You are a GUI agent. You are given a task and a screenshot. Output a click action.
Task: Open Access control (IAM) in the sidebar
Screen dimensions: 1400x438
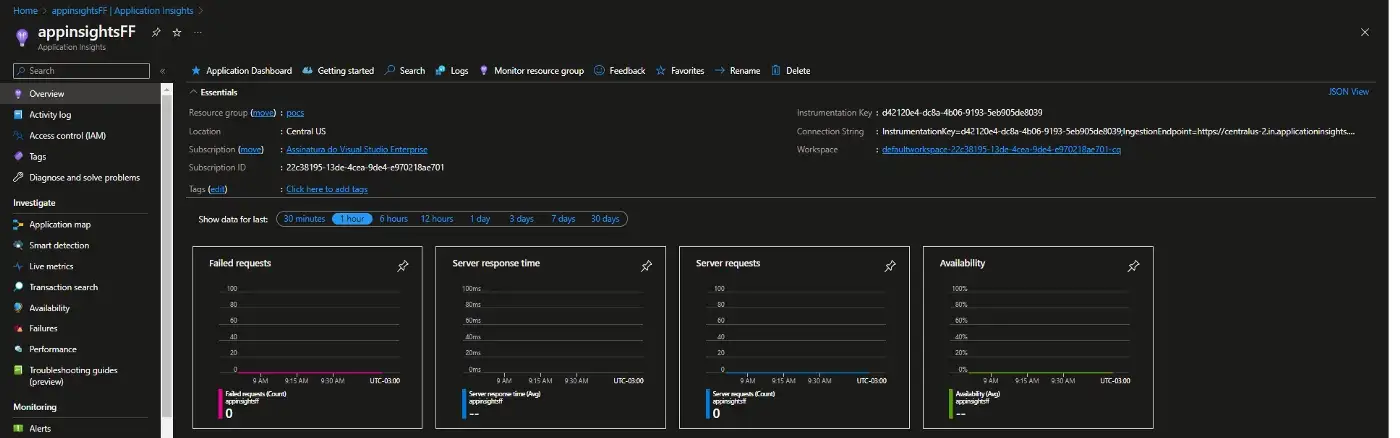pyautogui.click(x=80, y=135)
